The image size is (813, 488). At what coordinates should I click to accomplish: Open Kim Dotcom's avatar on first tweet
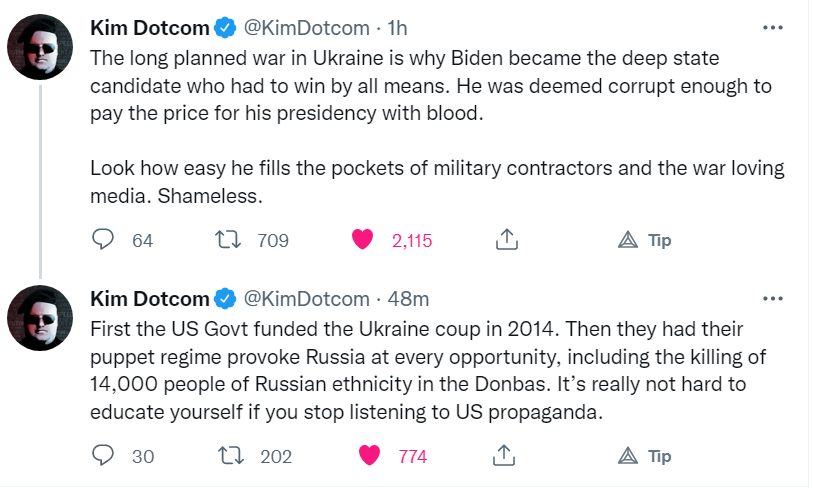point(40,48)
